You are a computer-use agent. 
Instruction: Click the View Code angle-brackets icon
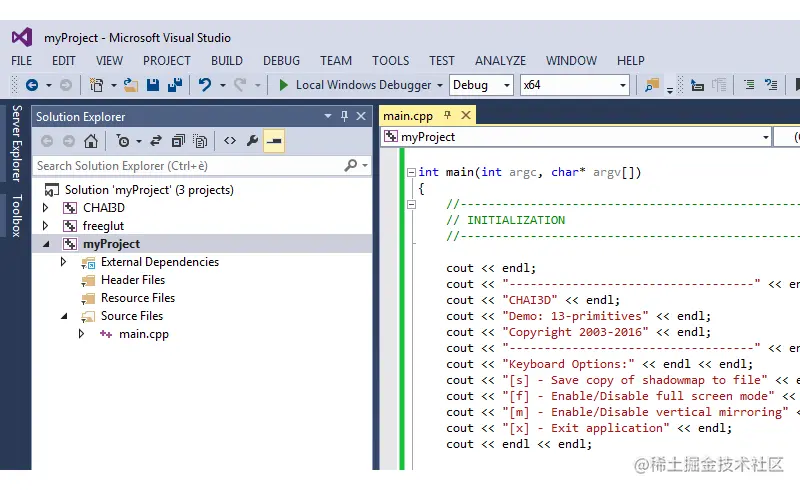(x=230, y=141)
